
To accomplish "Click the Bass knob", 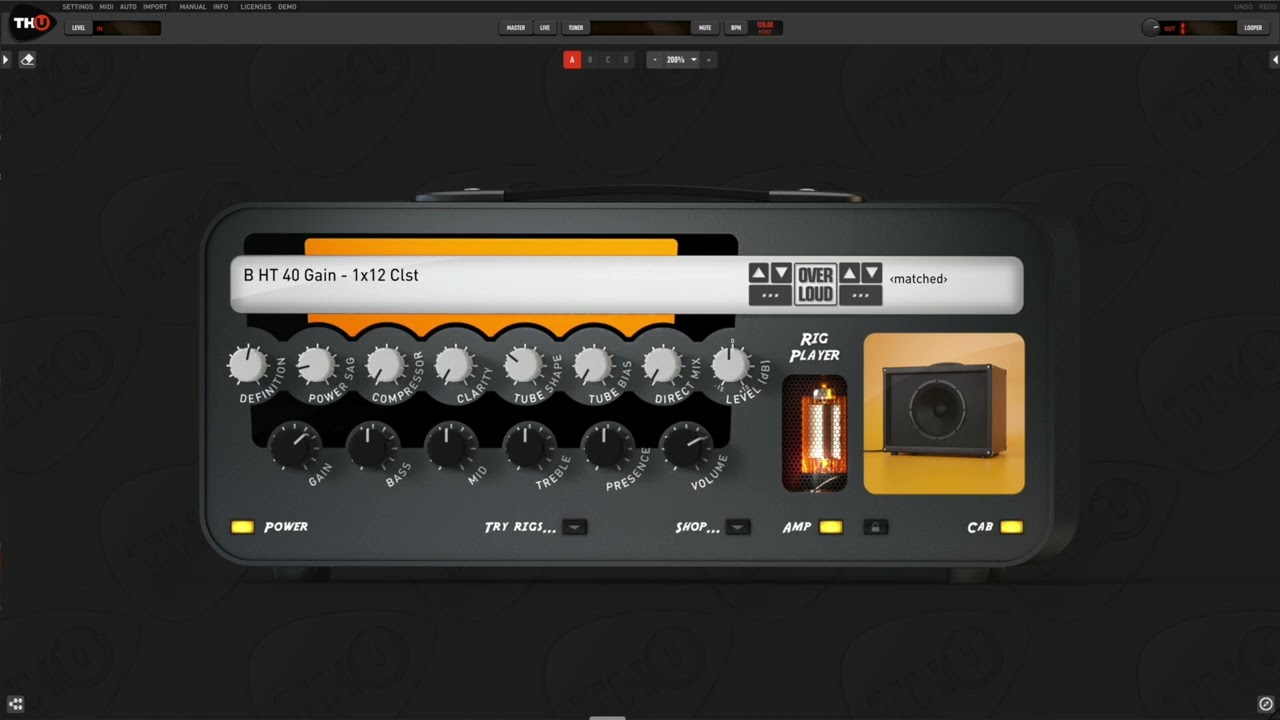I will [x=372, y=446].
